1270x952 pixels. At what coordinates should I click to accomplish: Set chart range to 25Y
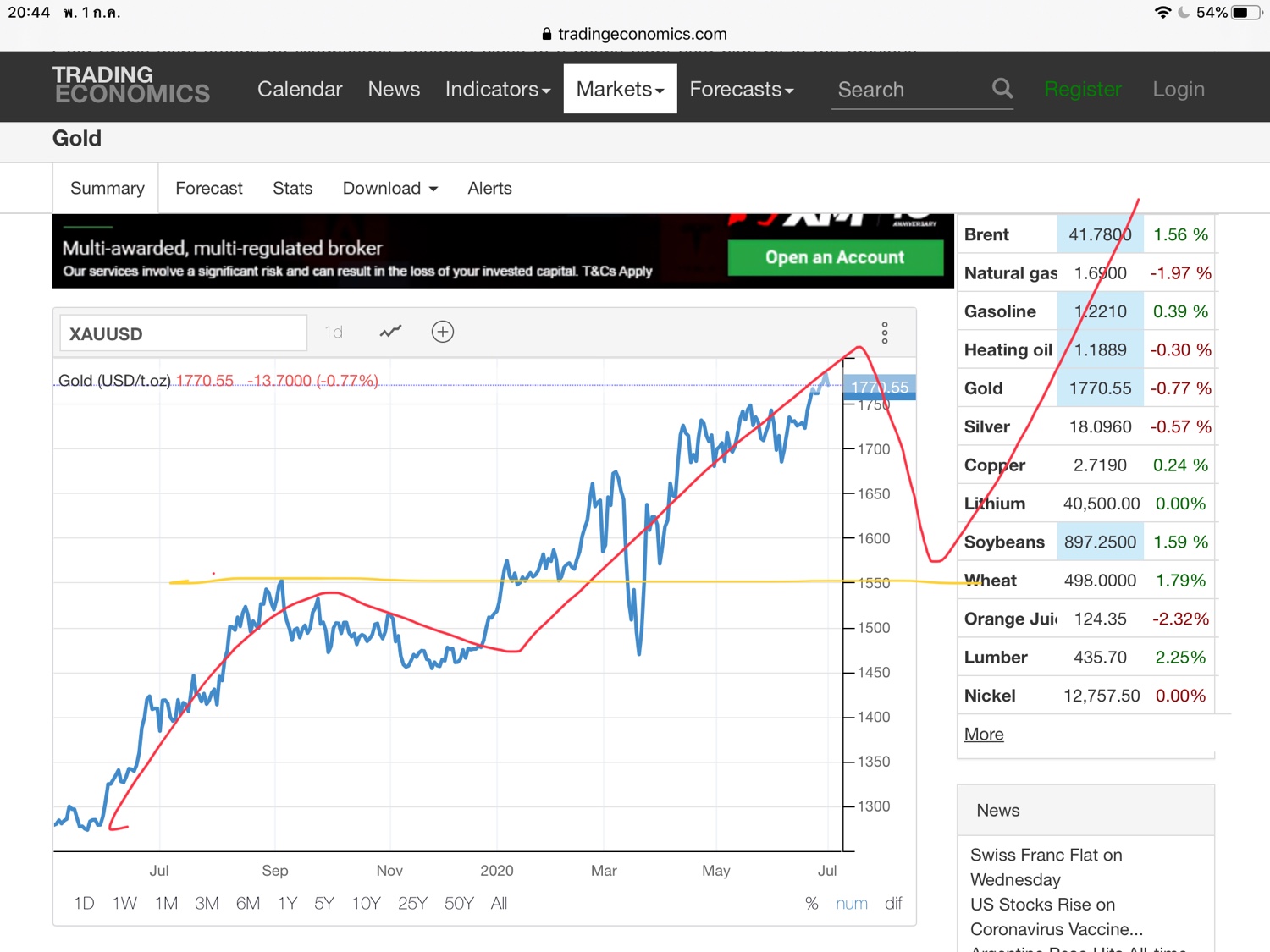[412, 903]
